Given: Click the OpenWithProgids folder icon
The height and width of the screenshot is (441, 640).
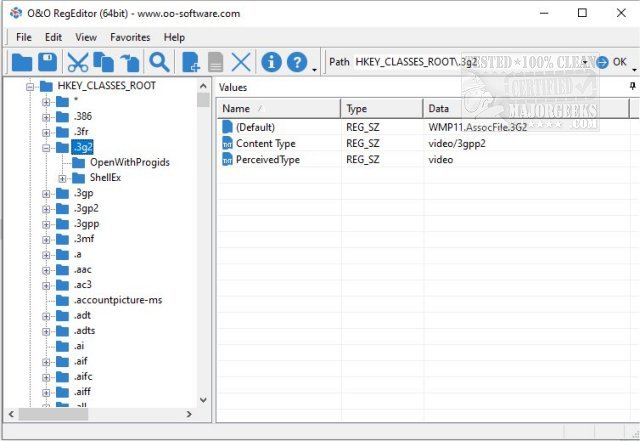Looking at the screenshot, I should coord(78,163).
